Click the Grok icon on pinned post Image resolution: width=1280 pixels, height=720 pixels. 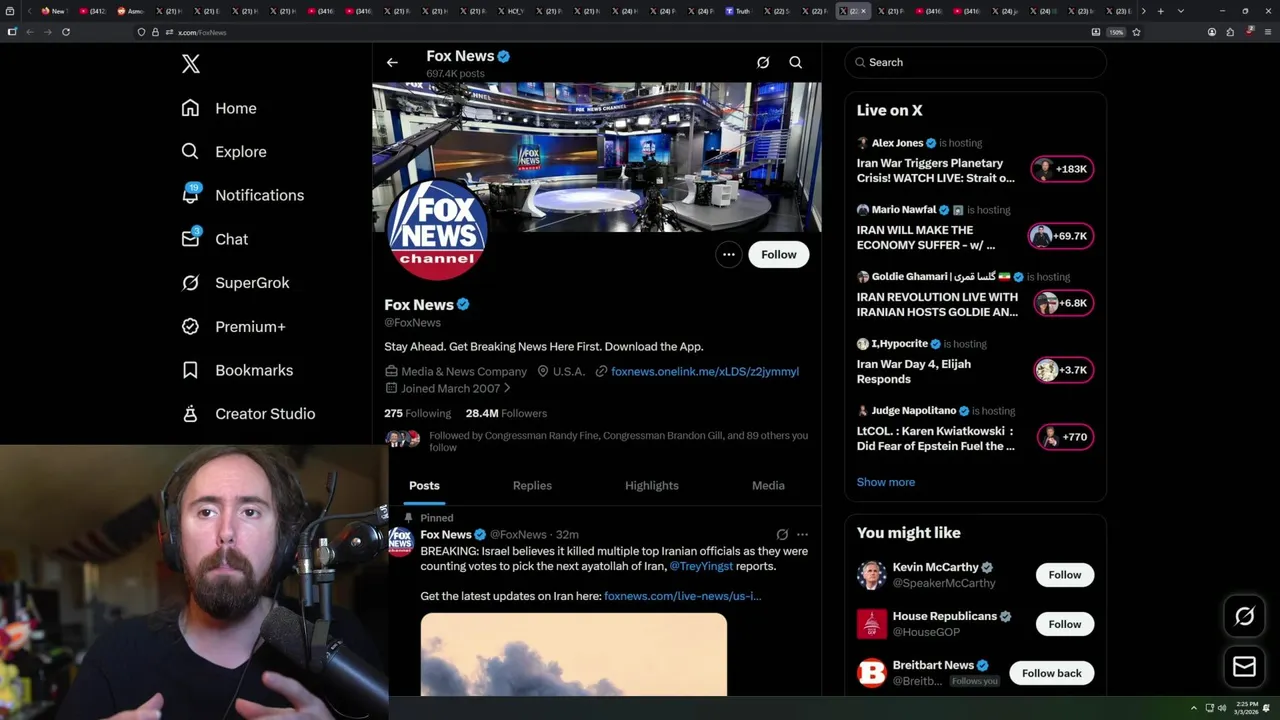click(x=782, y=534)
